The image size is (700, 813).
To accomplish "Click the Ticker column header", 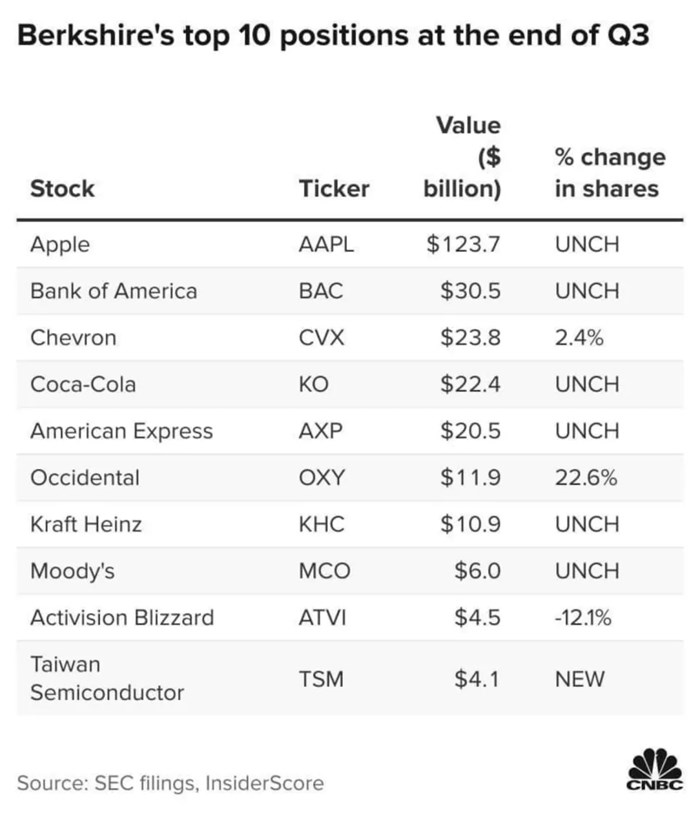I will (x=334, y=188).
